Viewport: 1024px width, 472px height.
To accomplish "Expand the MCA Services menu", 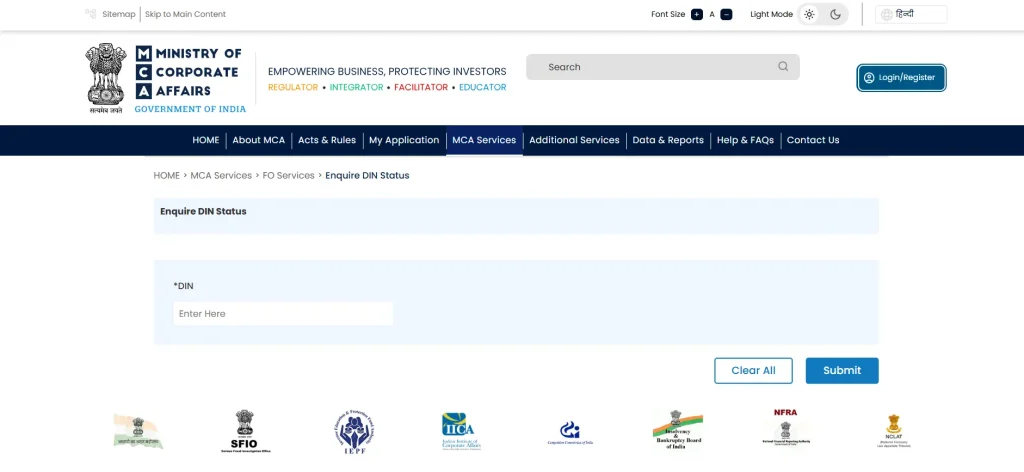I will pos(484,140).
